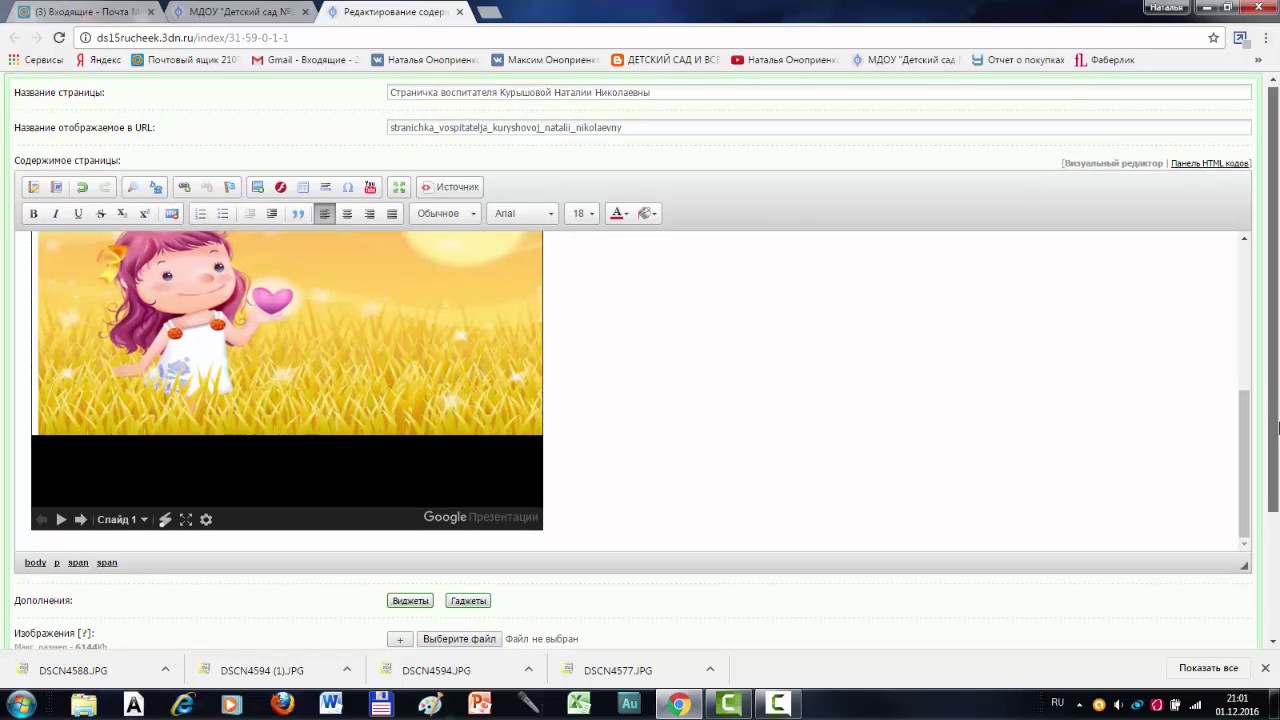This screenshot has width=1280, height=720.
Task: Open presentation settings gear icon
Action: (206, 519)
